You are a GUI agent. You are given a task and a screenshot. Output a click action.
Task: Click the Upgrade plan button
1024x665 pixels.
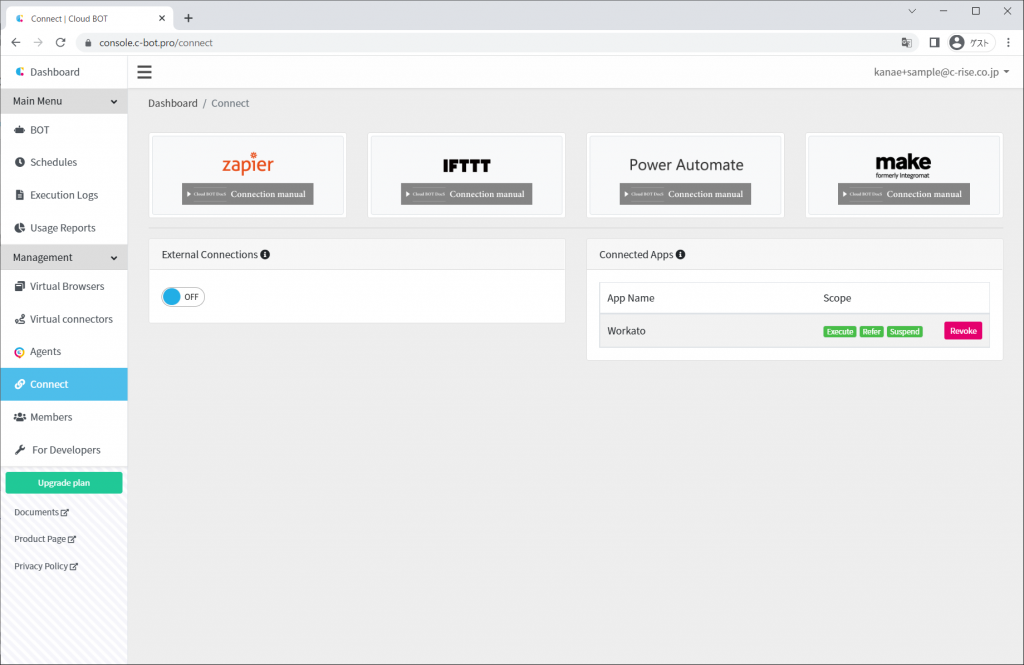tap(64, 483)
